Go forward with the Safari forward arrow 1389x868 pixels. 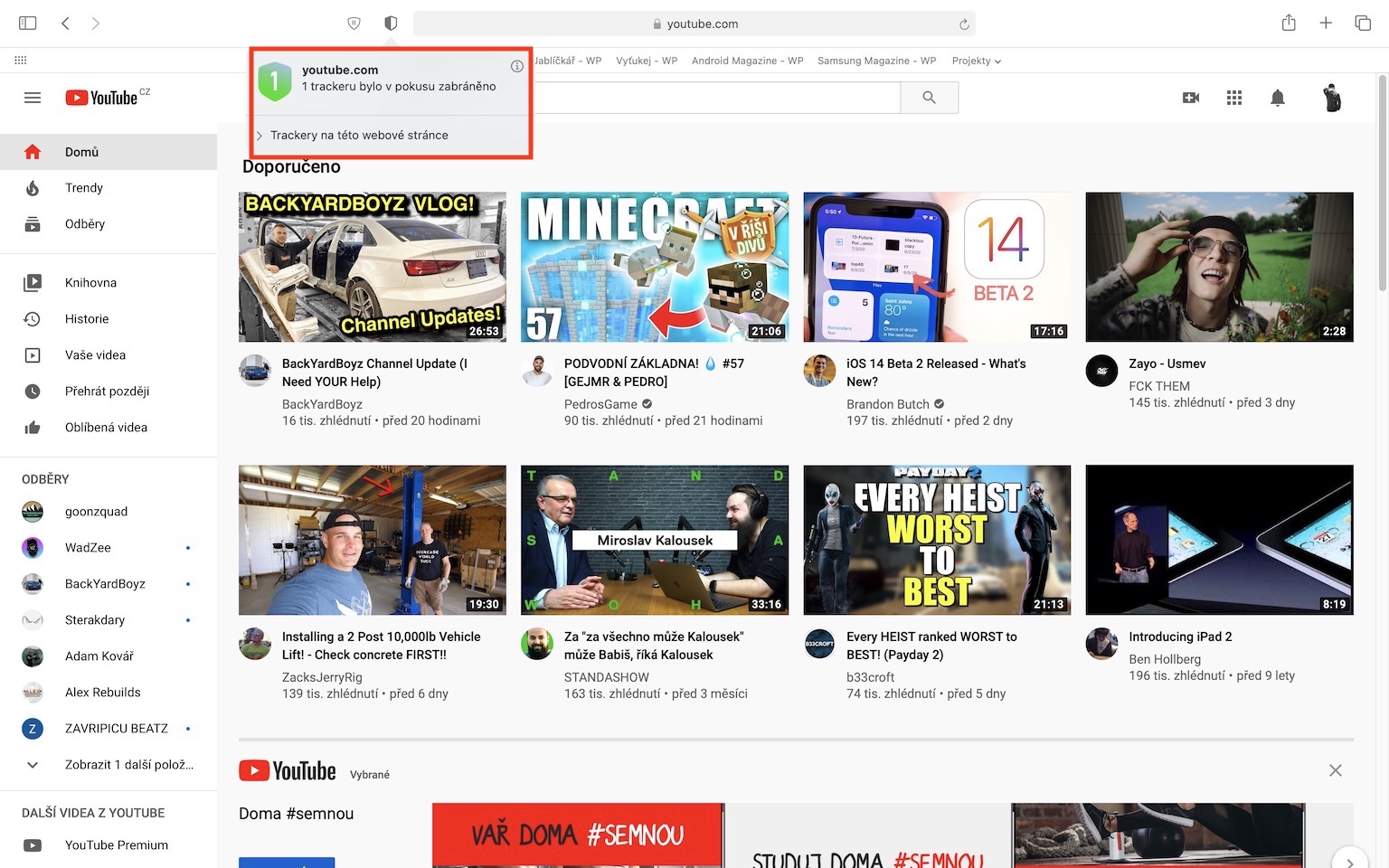click(x=96, y=24)
